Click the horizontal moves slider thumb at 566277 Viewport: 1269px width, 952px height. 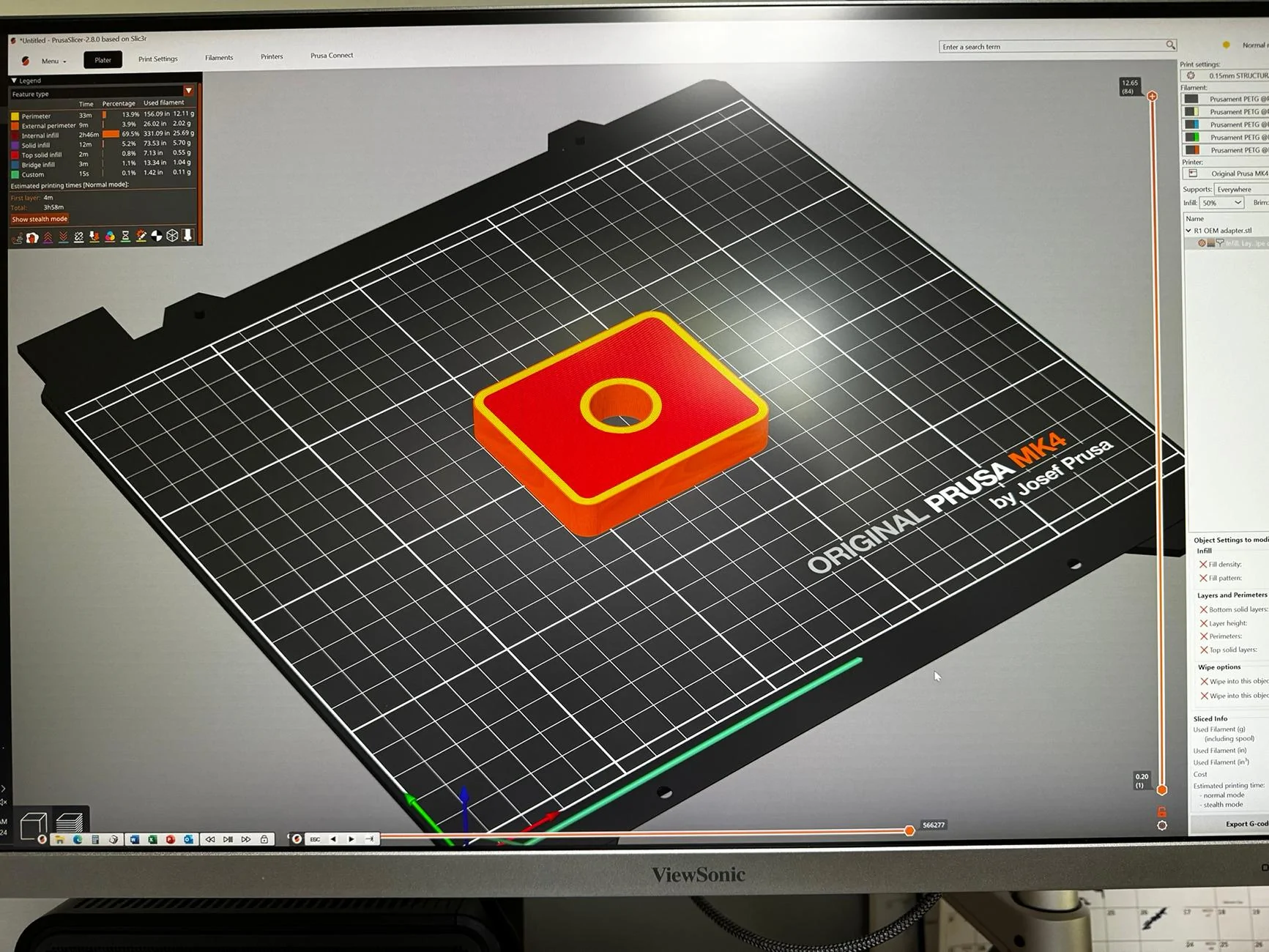(909, 830)
